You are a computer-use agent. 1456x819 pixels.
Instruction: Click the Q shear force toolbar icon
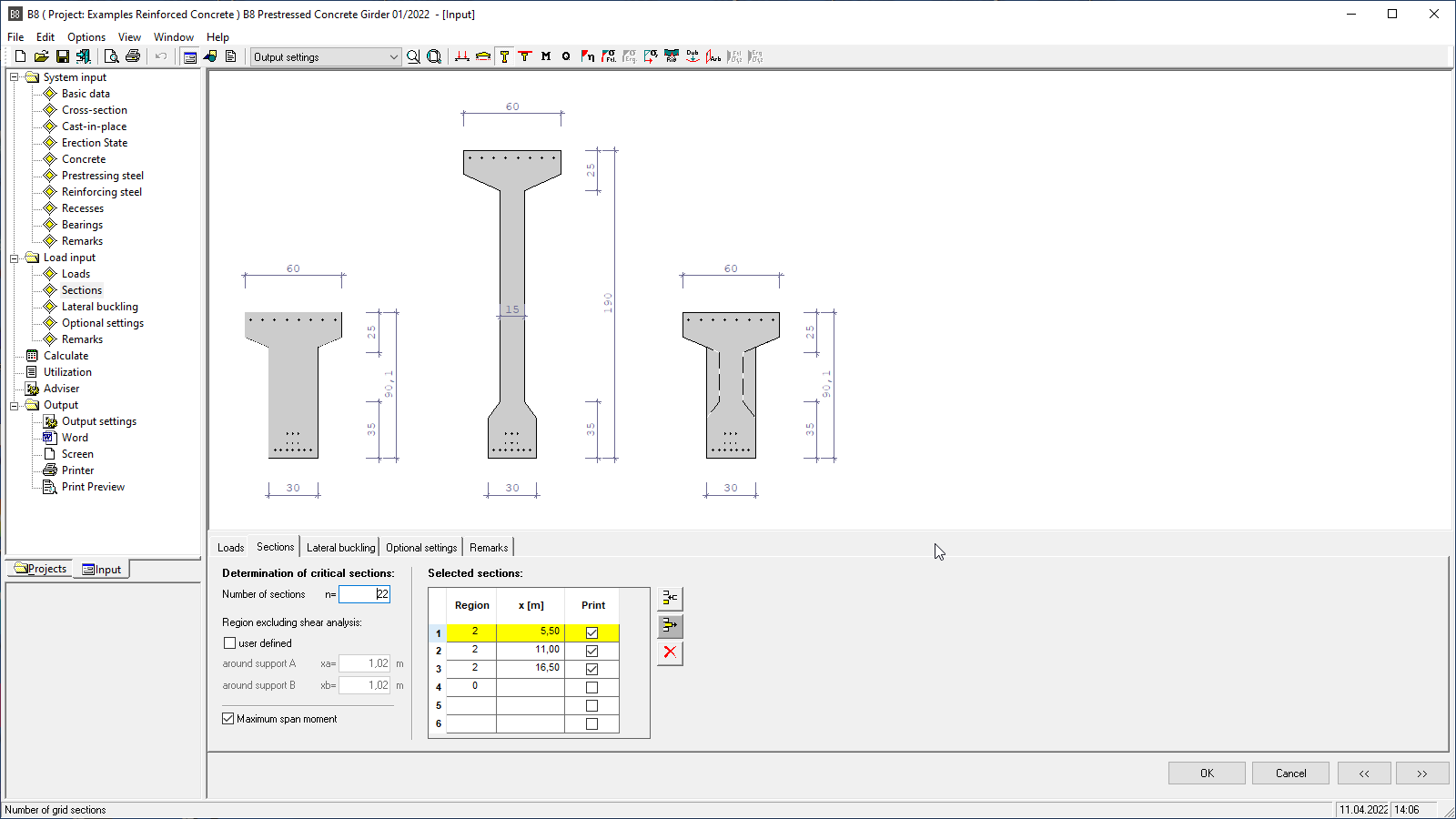pos(566,56)
